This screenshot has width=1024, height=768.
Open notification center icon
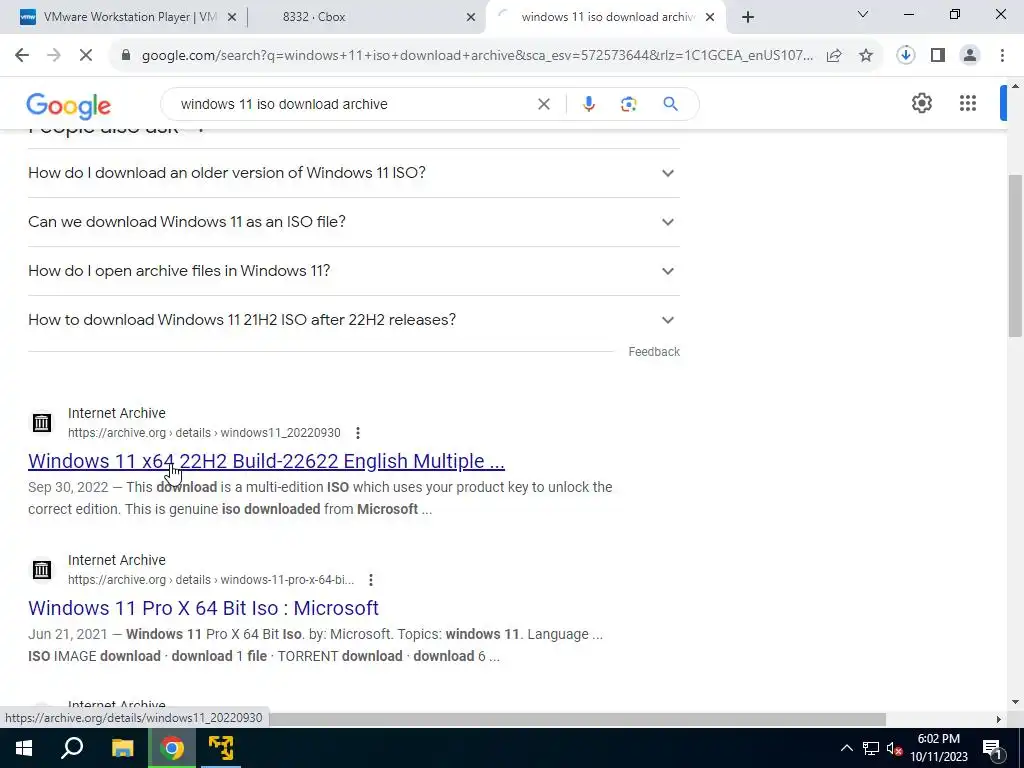pyautogui.click(x=992, y=748)
